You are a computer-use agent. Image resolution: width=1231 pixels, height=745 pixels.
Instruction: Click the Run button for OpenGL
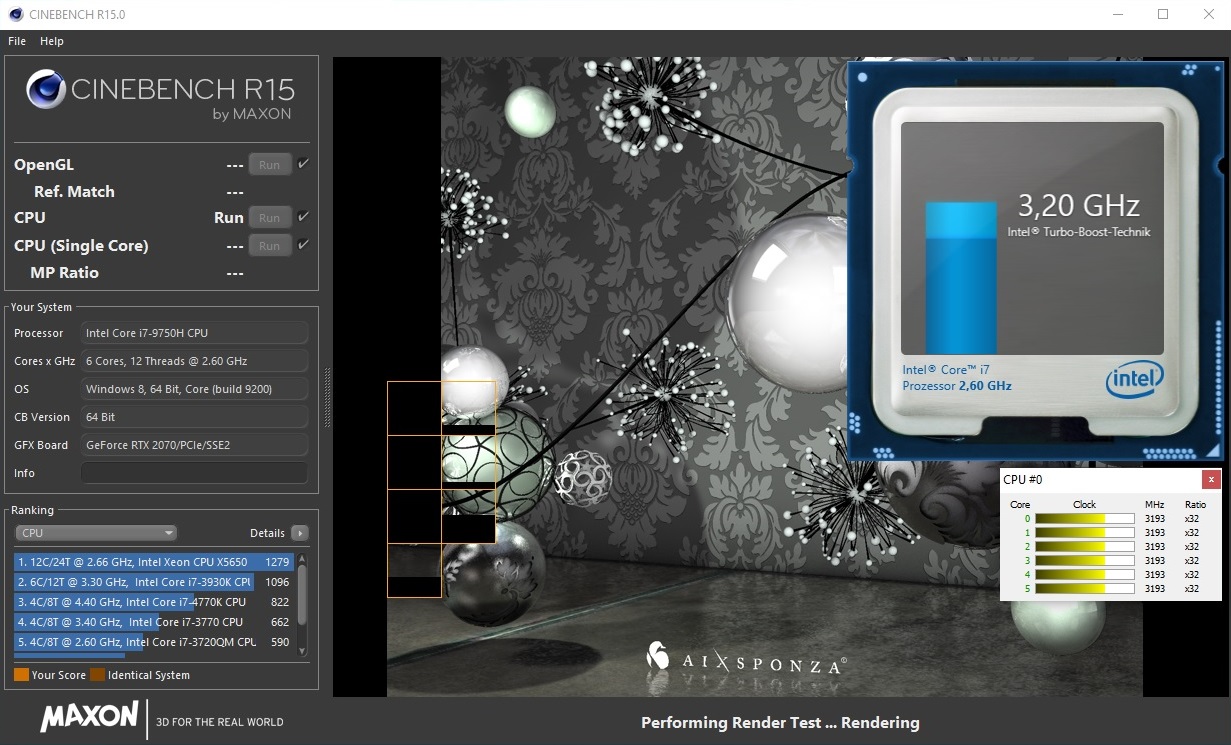coord(270,165)
